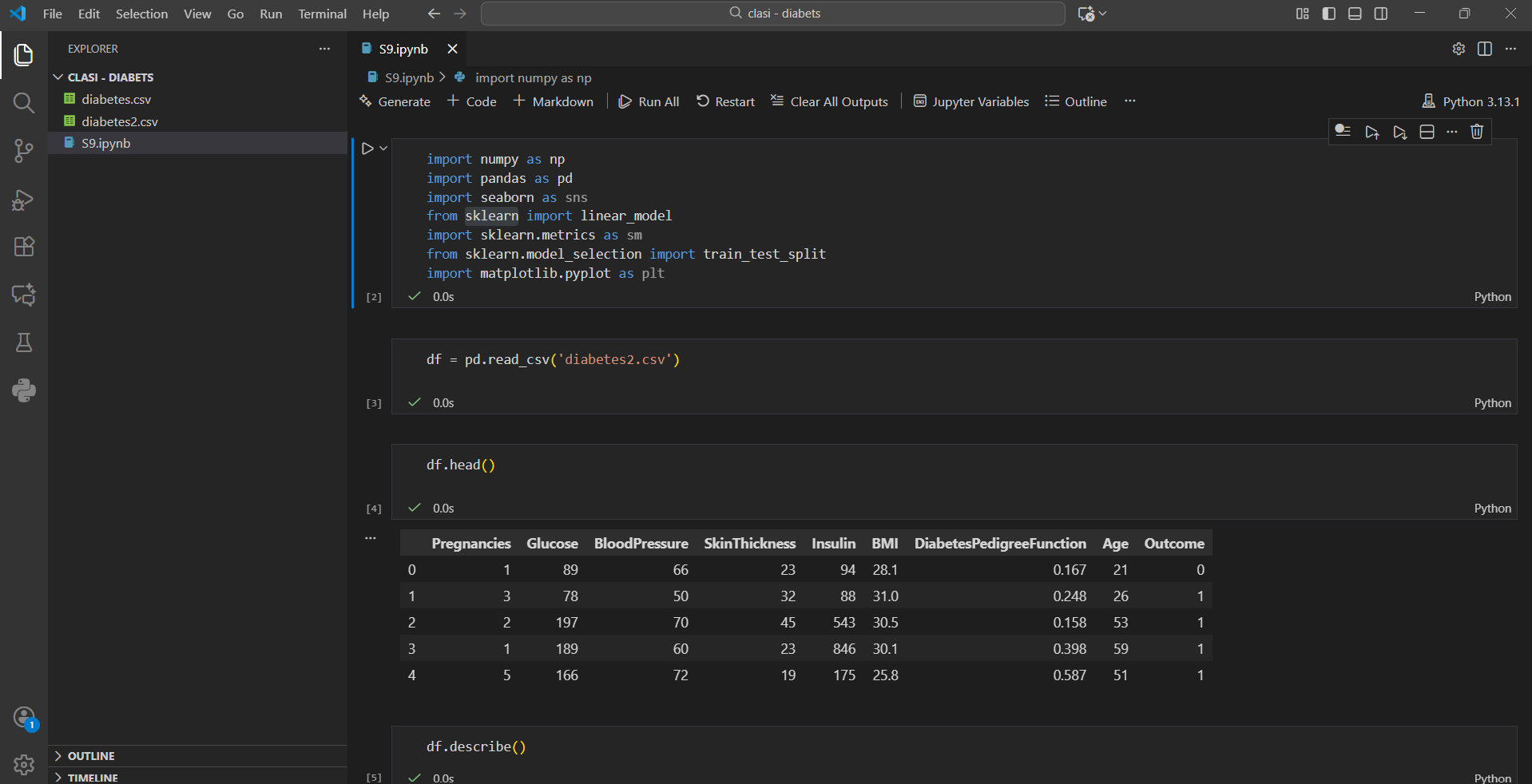Toggle the bottom panel visibility
This screenshot has width=1532, height=784.
1355,14
